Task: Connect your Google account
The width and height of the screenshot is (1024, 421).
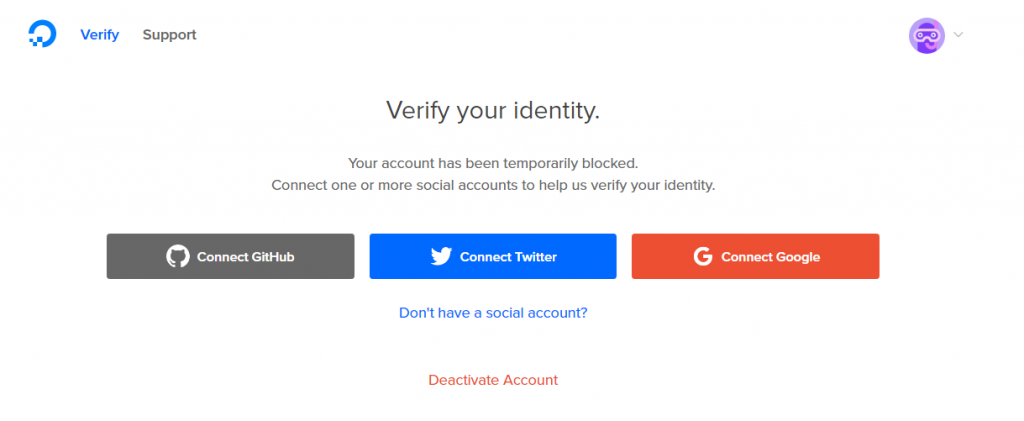Action: (756, 257)
